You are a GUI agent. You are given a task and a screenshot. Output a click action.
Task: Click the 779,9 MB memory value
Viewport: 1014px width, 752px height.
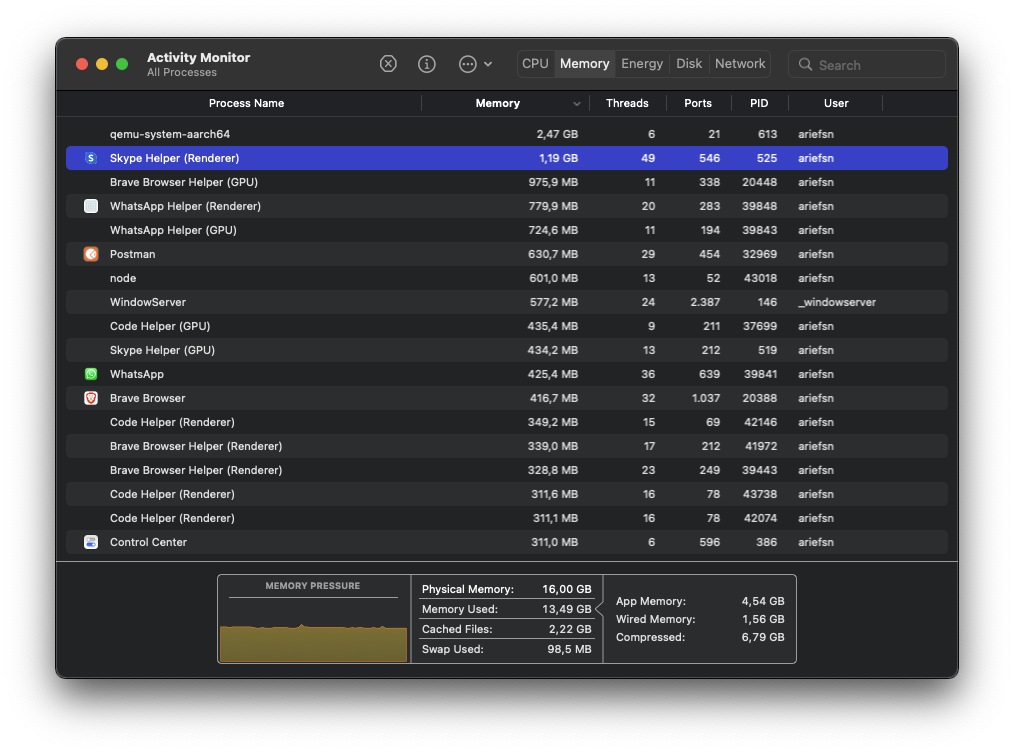tap(553, 206)
